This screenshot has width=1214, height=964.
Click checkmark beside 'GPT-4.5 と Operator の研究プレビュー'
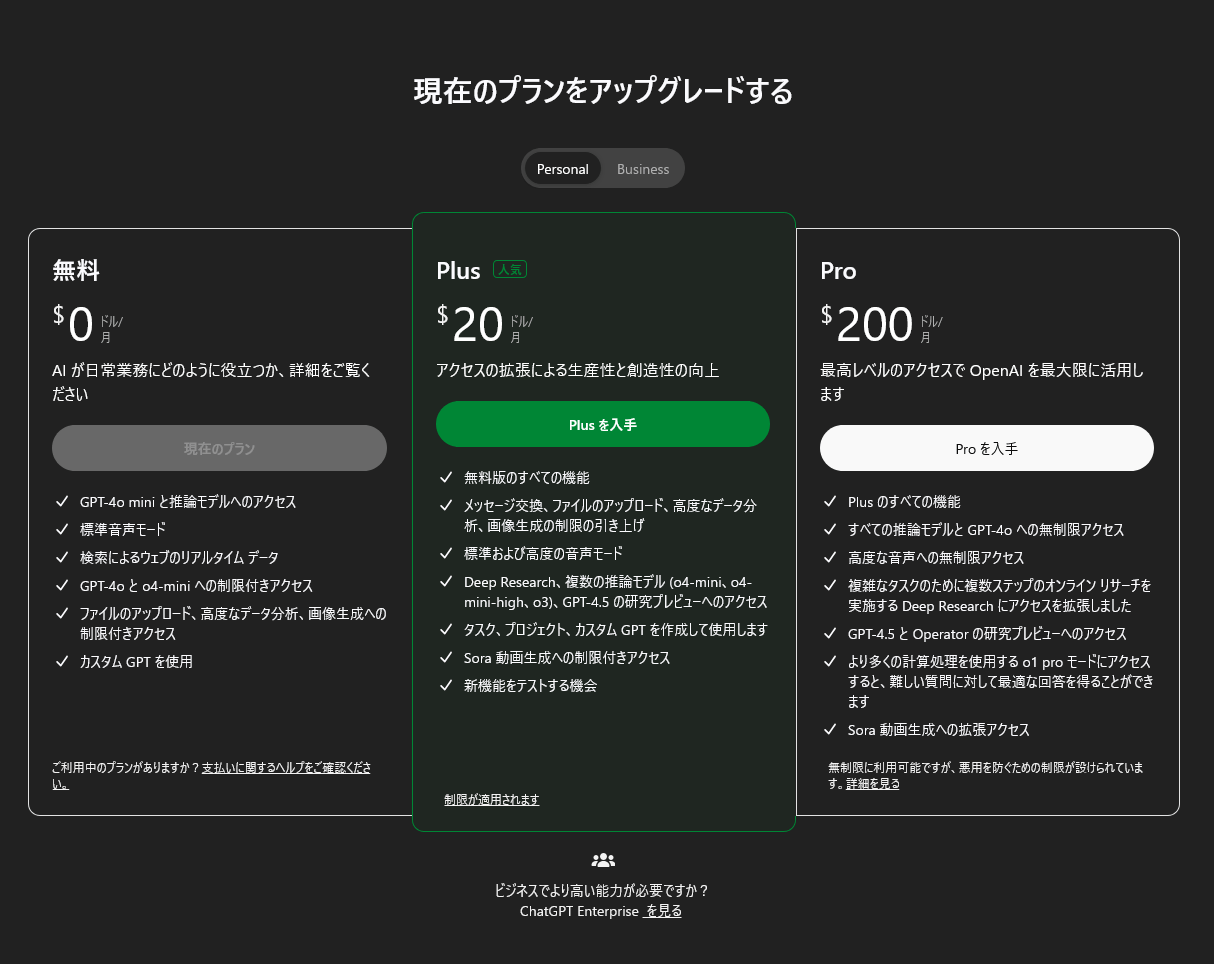point(830,634)
